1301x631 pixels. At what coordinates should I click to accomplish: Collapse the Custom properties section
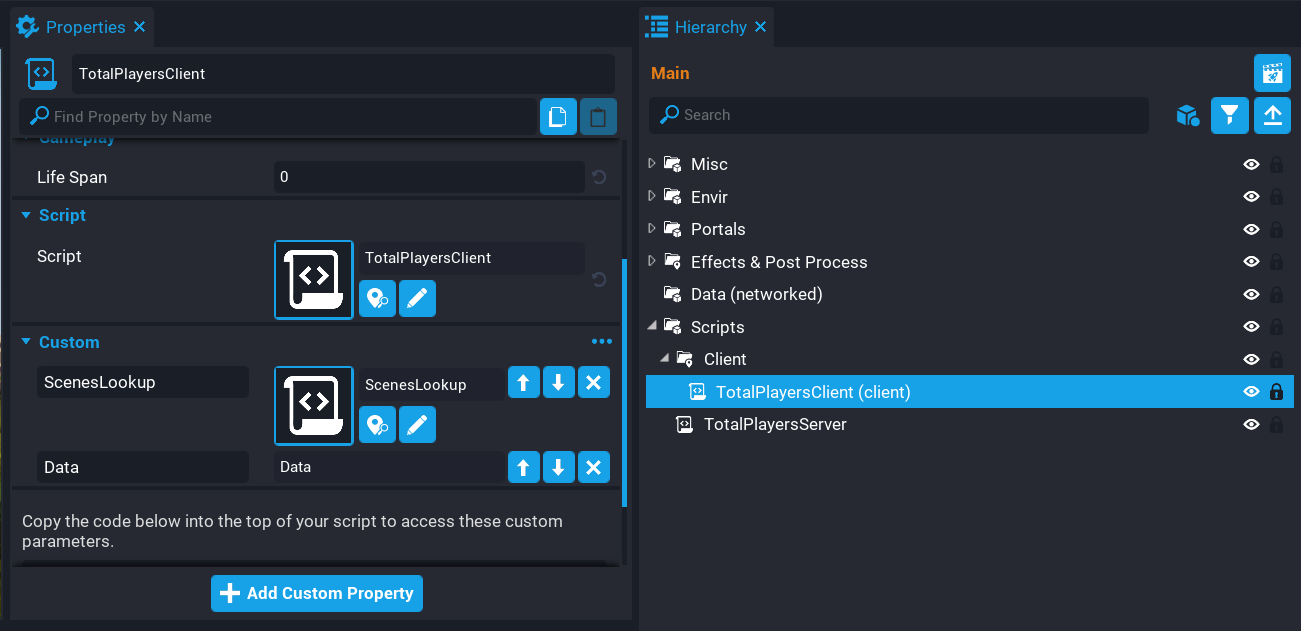tap(27, 342)
